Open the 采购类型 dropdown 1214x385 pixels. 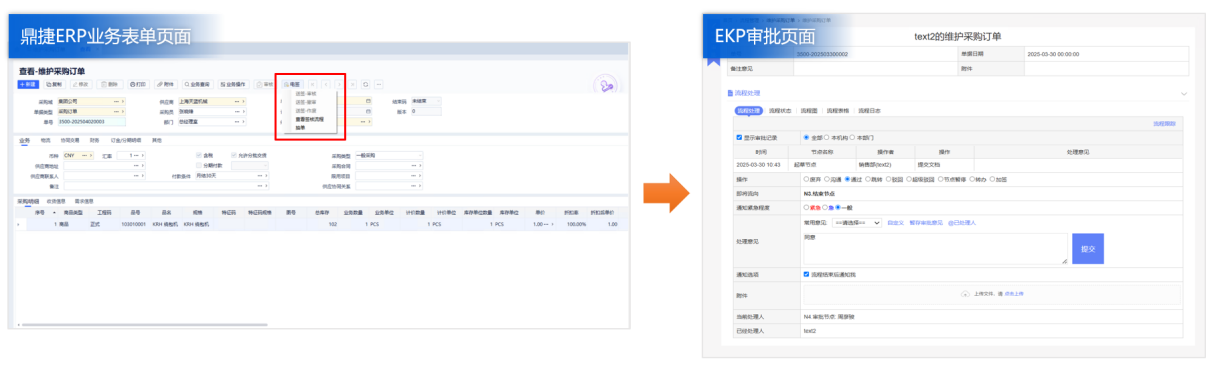click(x=389, y=155)
